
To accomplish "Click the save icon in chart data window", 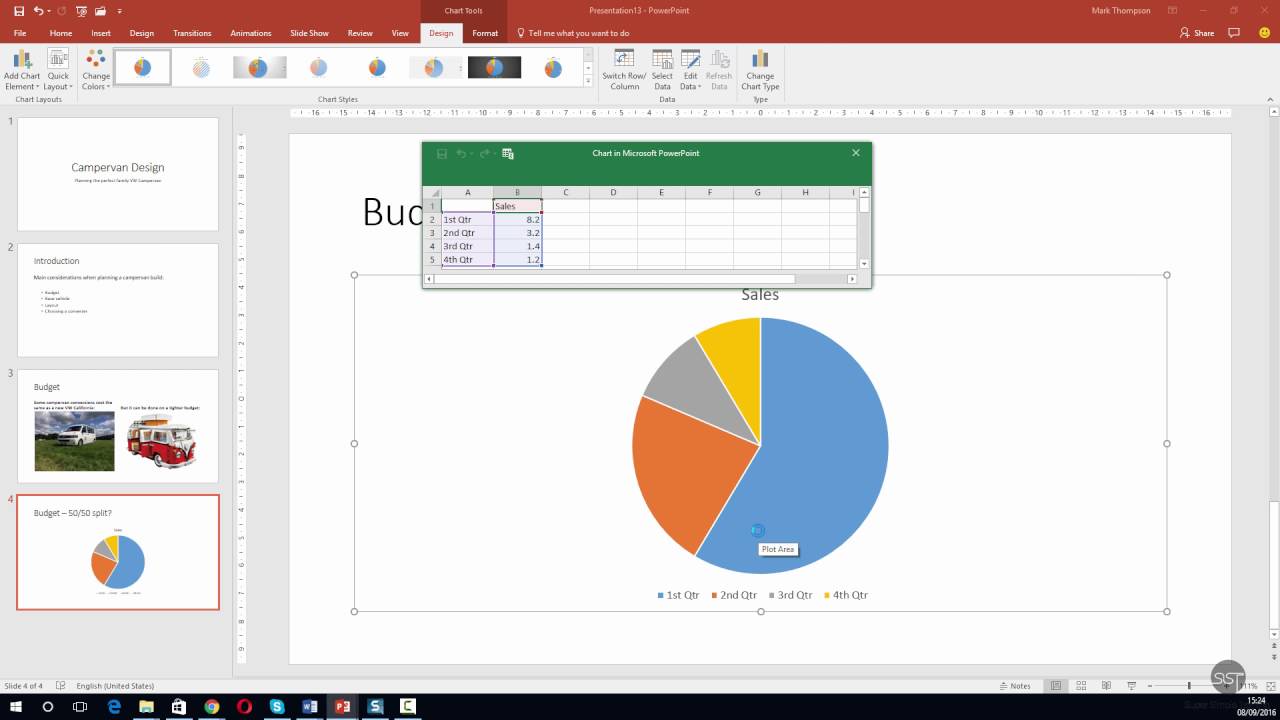I will pyautogui.click(x=441, y=154).
